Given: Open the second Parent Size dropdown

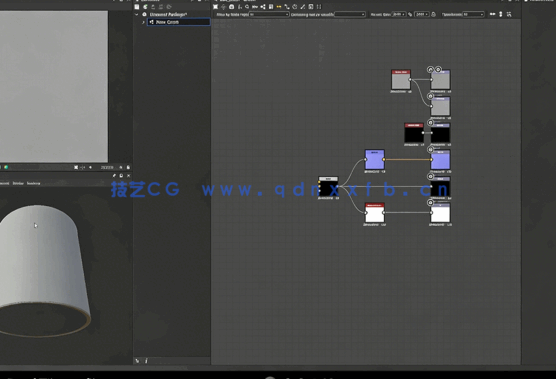Looking at the screenshot, I should tap(422, 15).
